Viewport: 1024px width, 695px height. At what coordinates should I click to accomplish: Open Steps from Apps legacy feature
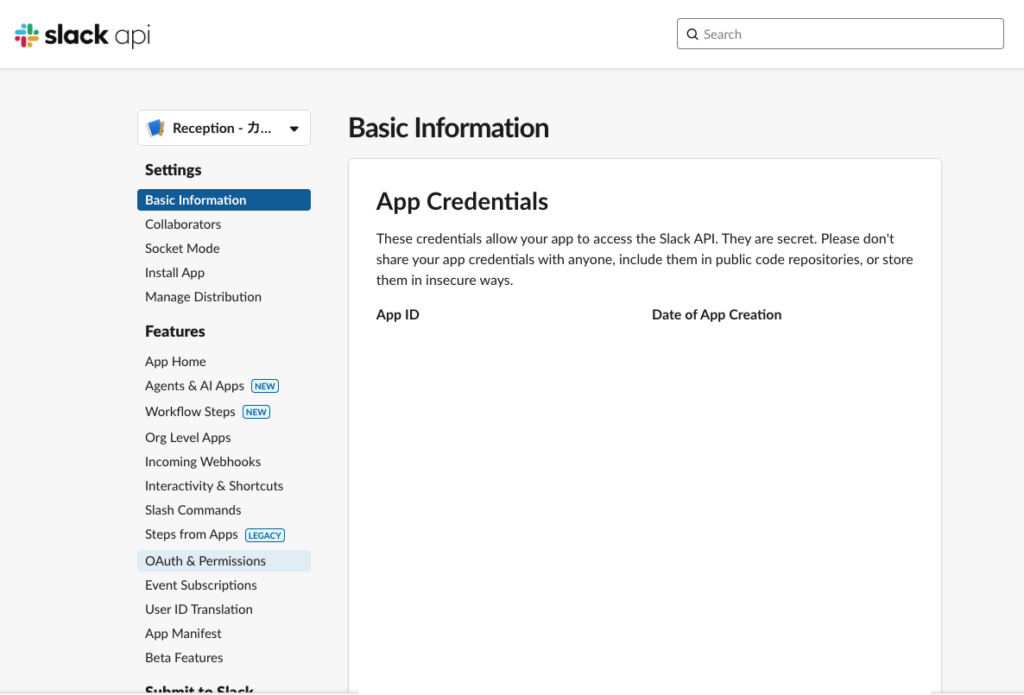[191, 534]
